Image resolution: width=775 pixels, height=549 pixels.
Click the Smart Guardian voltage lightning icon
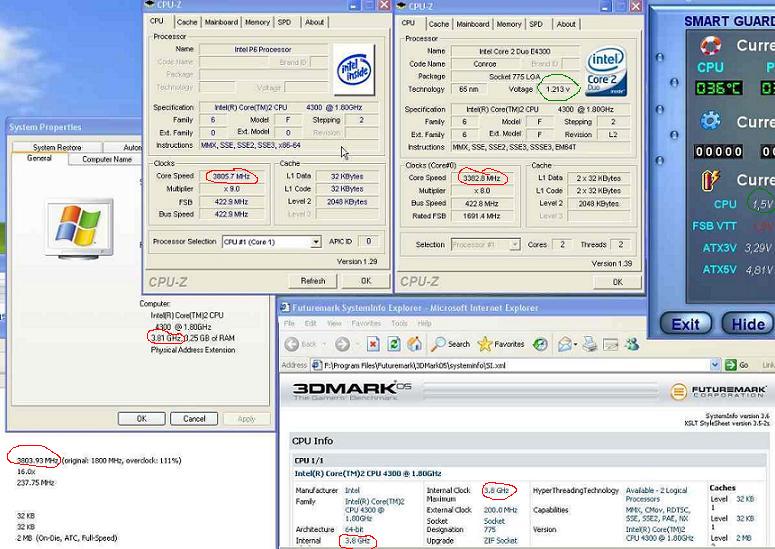click(711, 180)
